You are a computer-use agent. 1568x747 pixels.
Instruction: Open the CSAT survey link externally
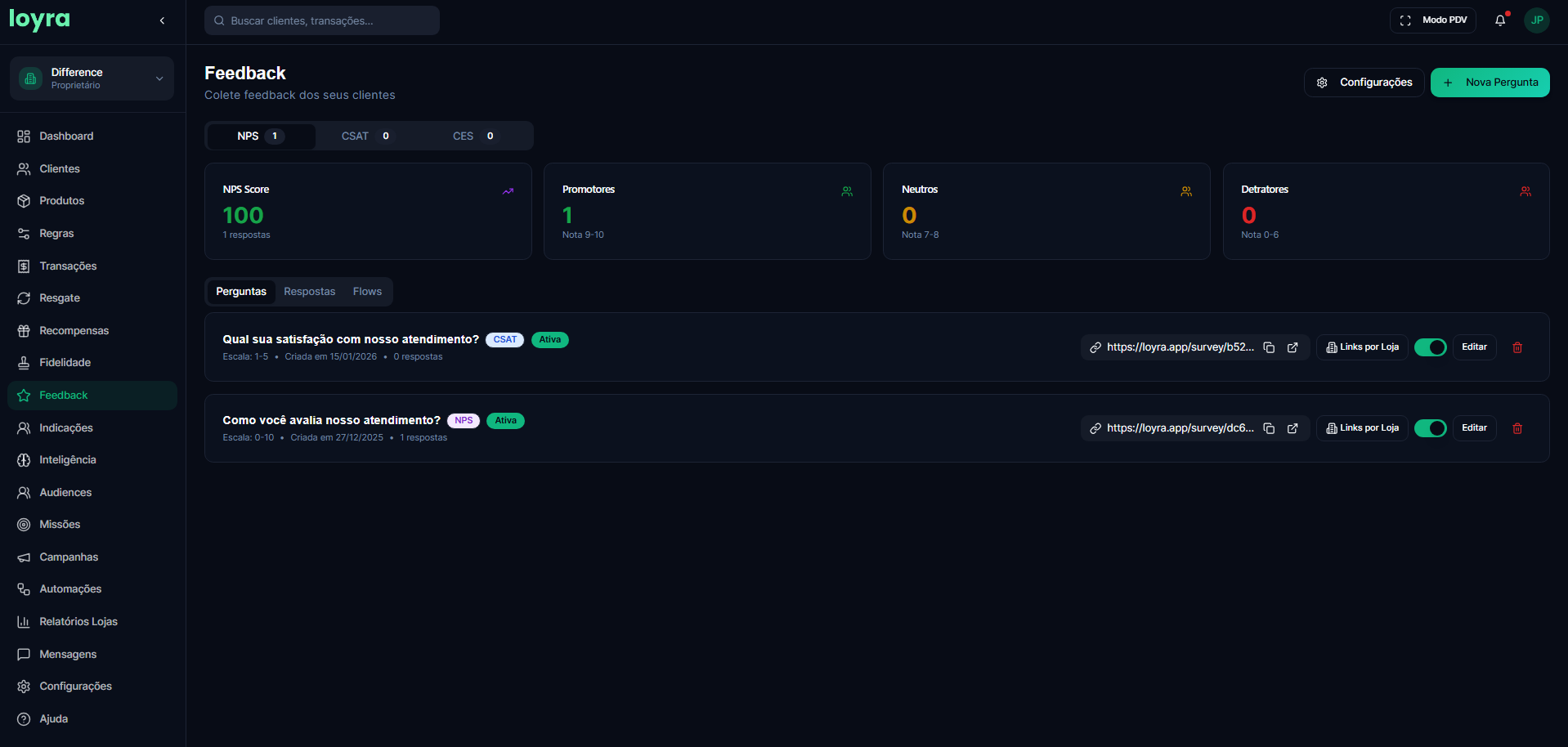[x=1292, y=347]
